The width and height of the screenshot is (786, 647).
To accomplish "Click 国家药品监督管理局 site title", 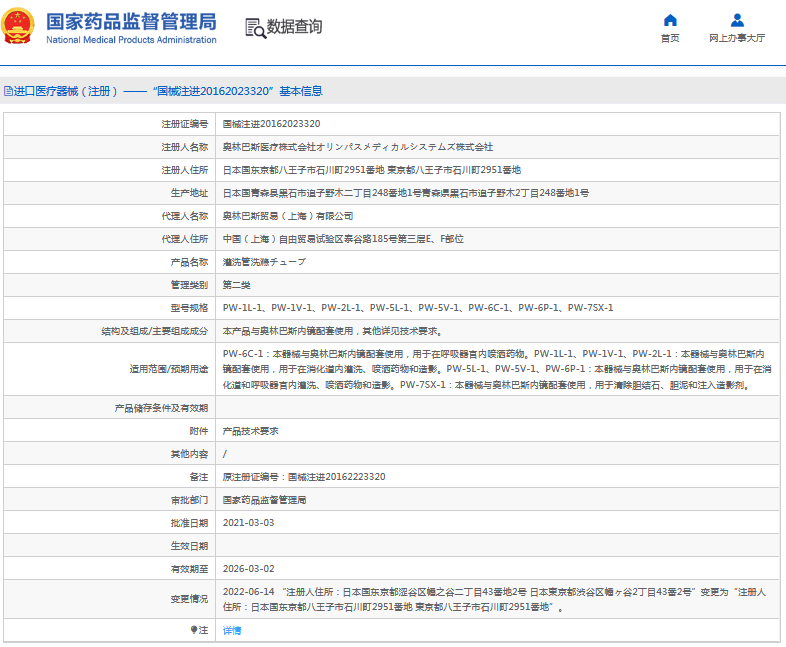I will tap(131, 22).
